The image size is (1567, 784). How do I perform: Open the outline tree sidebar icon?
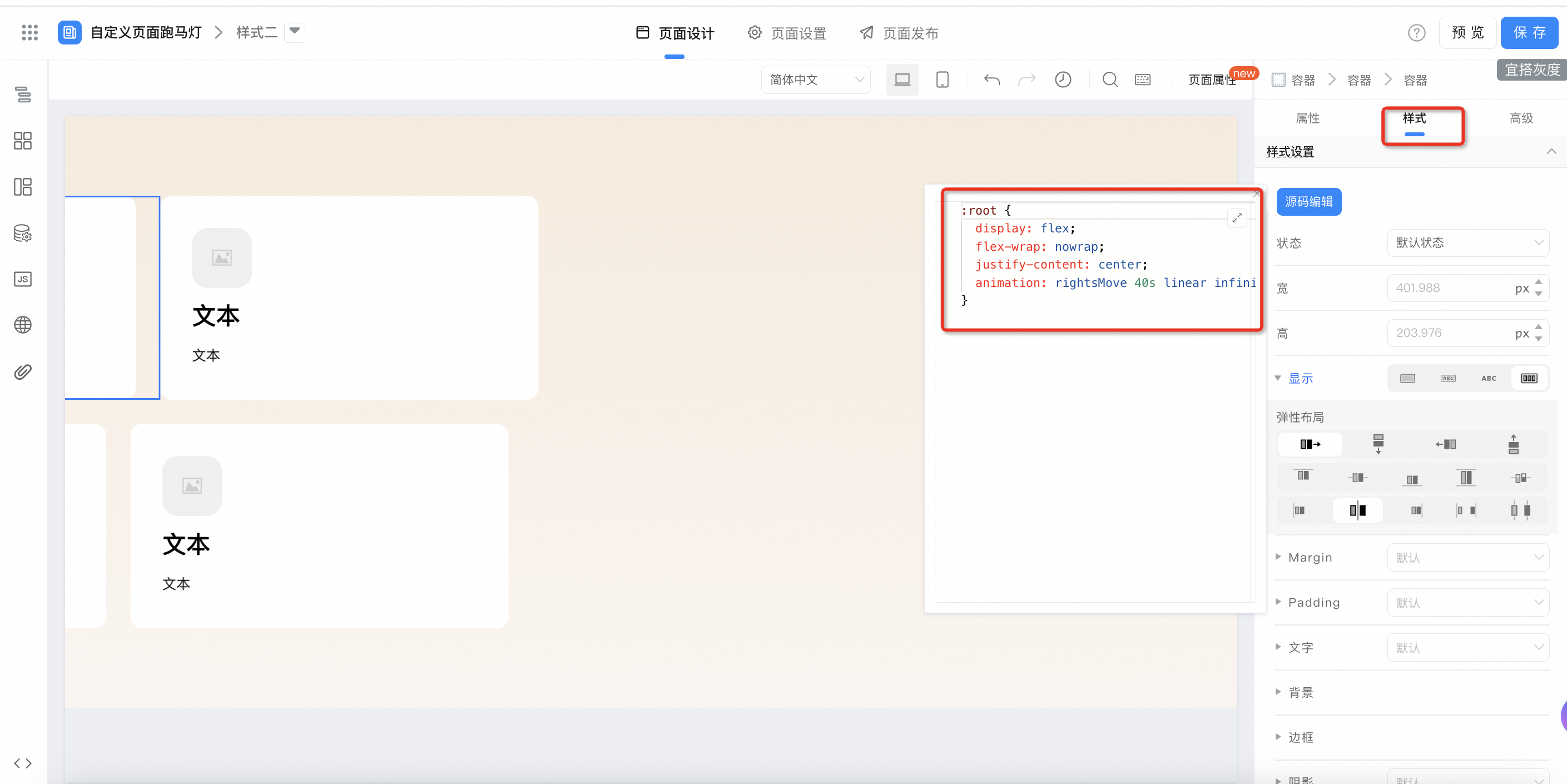23,95
